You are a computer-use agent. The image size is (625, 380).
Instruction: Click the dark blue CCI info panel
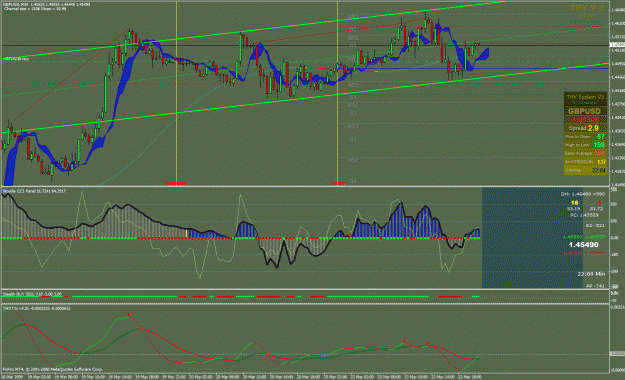pyautogui.click(x=532, y=238)
